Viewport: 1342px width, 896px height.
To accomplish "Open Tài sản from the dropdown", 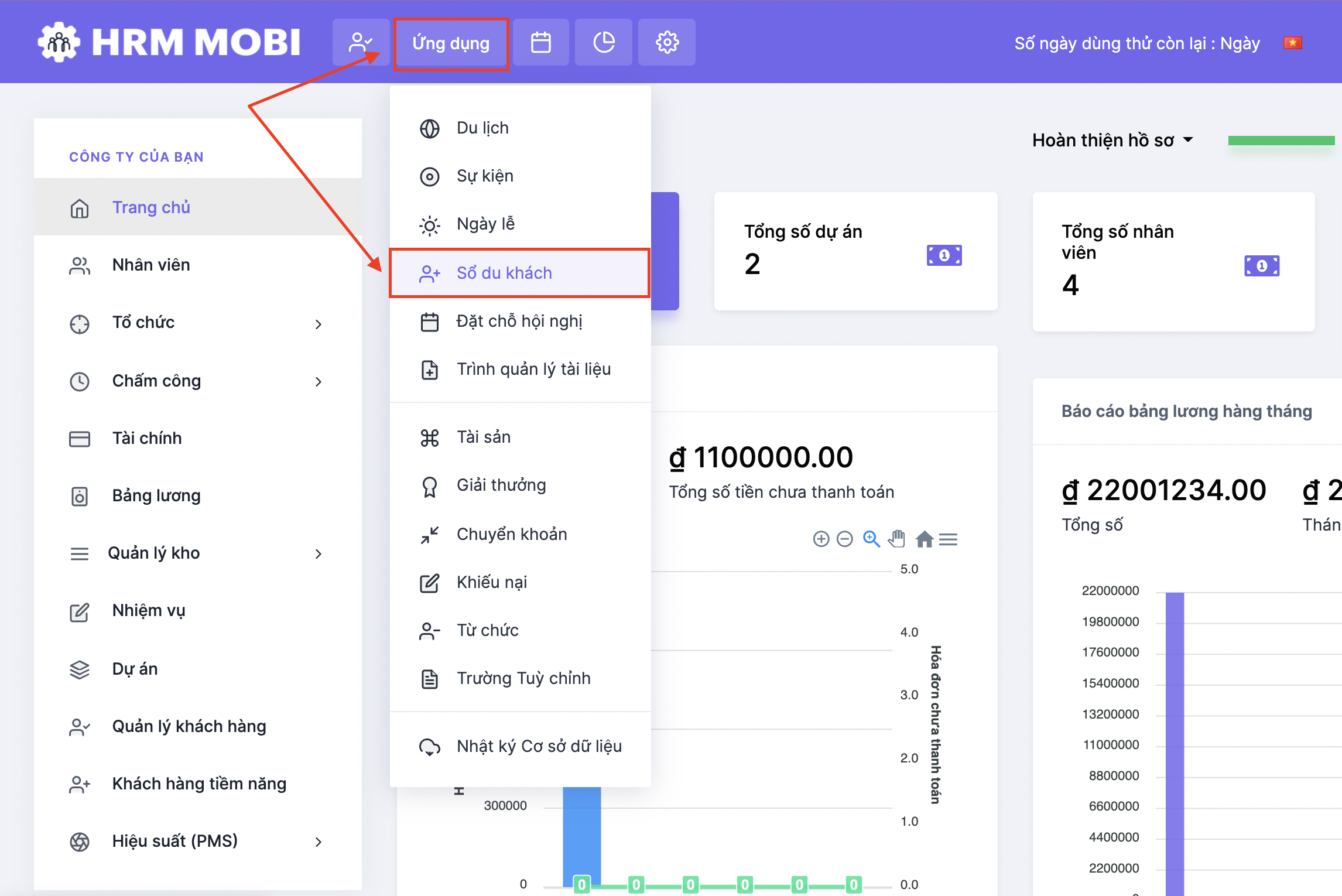I will click(x=520, y=437).
